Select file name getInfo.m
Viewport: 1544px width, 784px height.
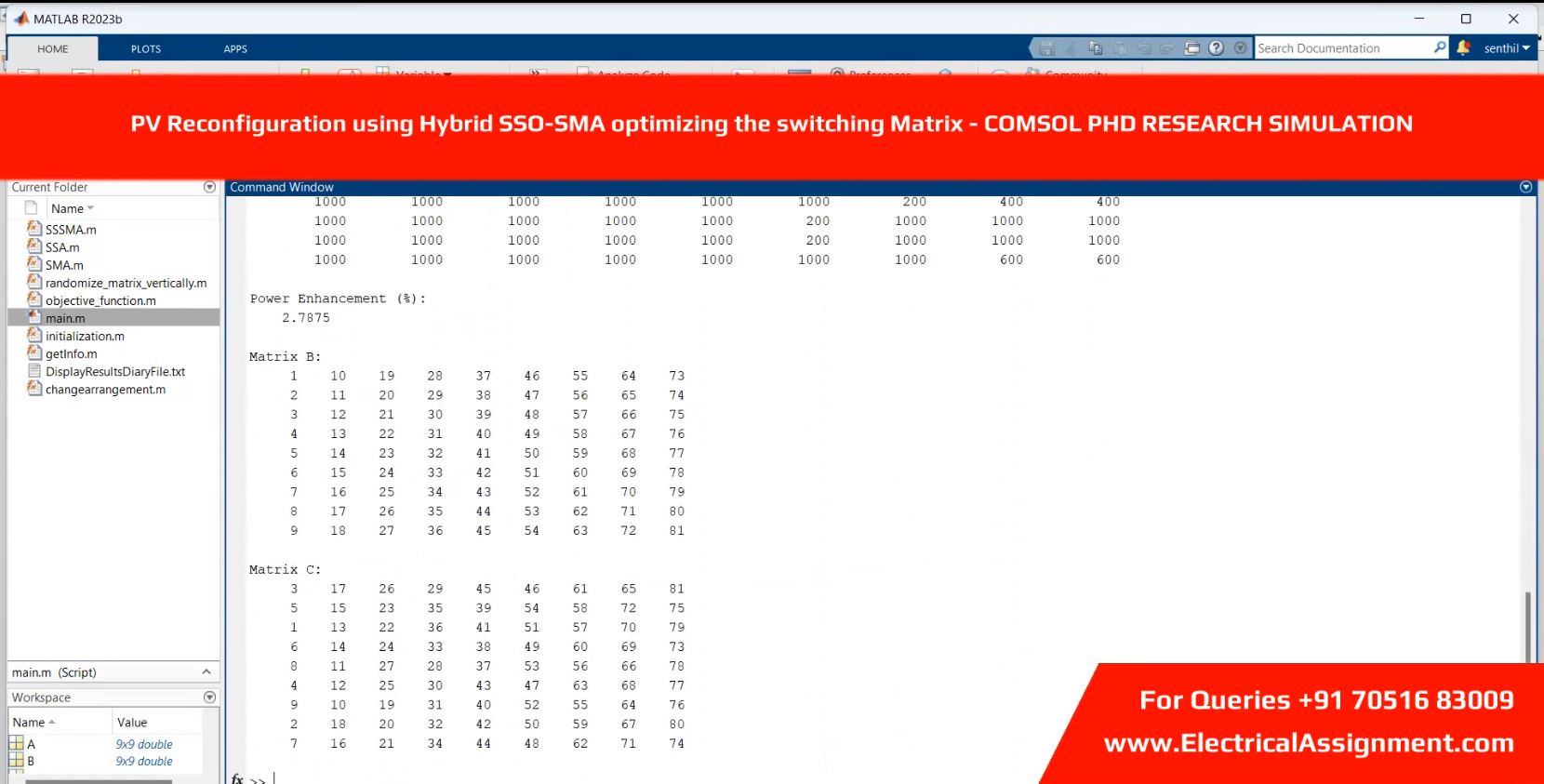tap(72, 353)
